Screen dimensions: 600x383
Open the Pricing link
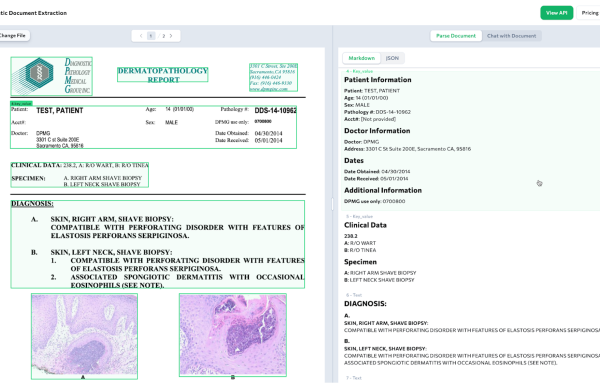[589, 13]
